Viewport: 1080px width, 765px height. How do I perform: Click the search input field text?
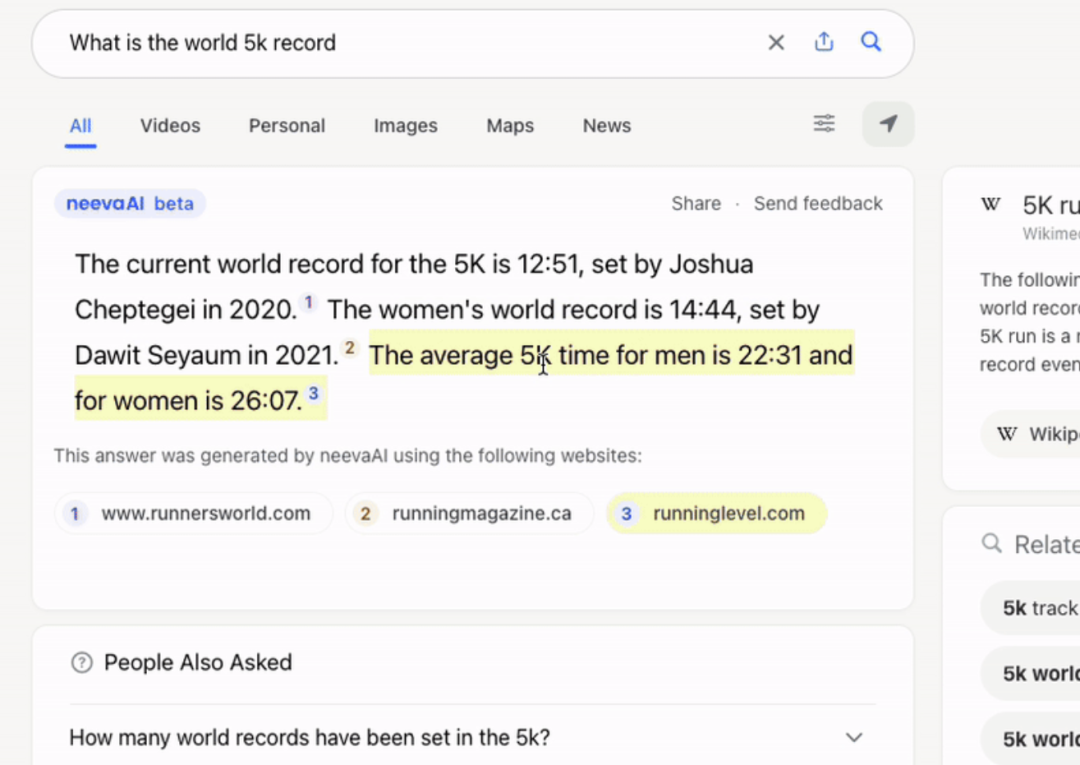(202, 43)
